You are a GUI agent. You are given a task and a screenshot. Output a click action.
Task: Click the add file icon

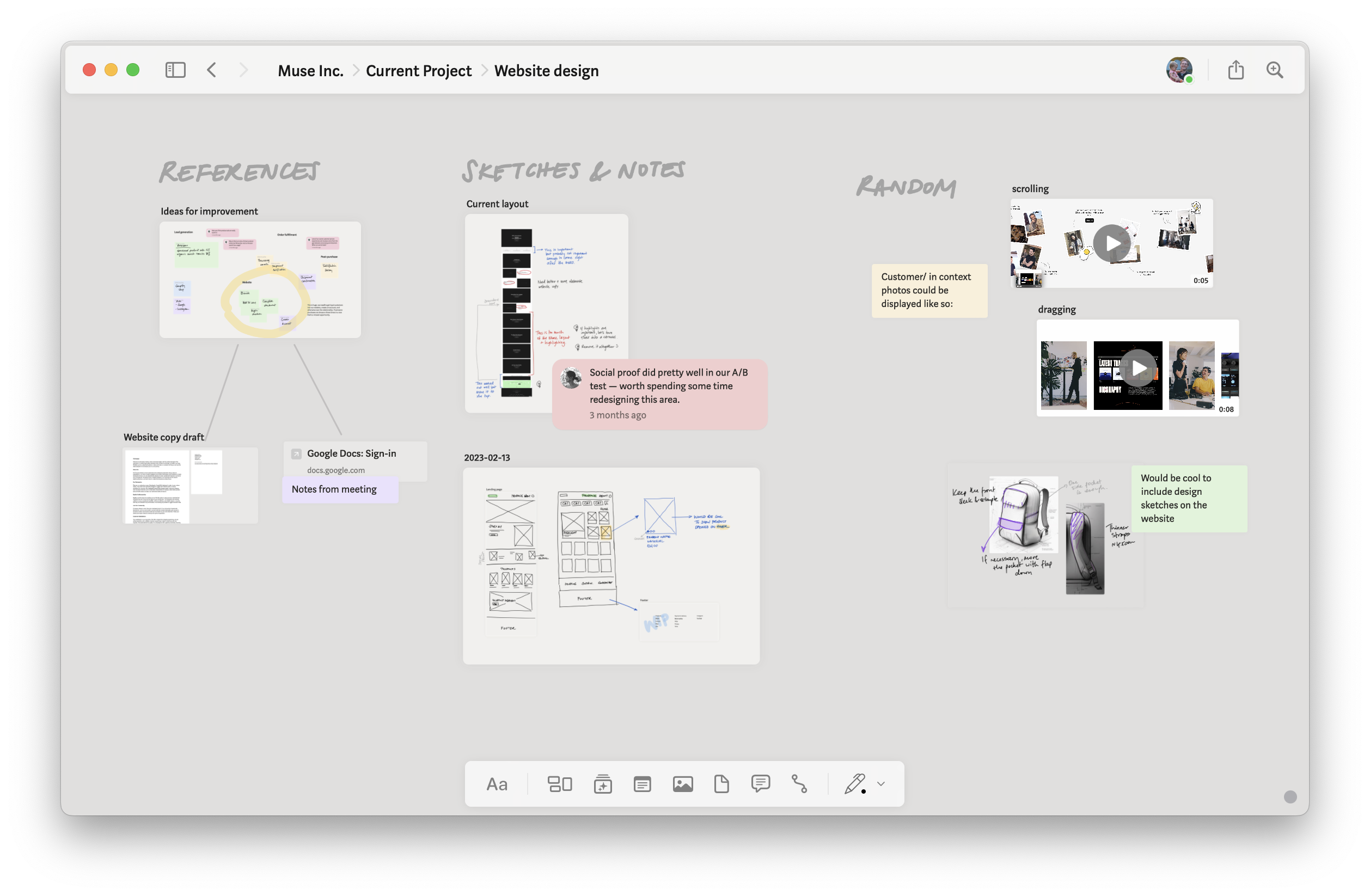pos(721,784)
